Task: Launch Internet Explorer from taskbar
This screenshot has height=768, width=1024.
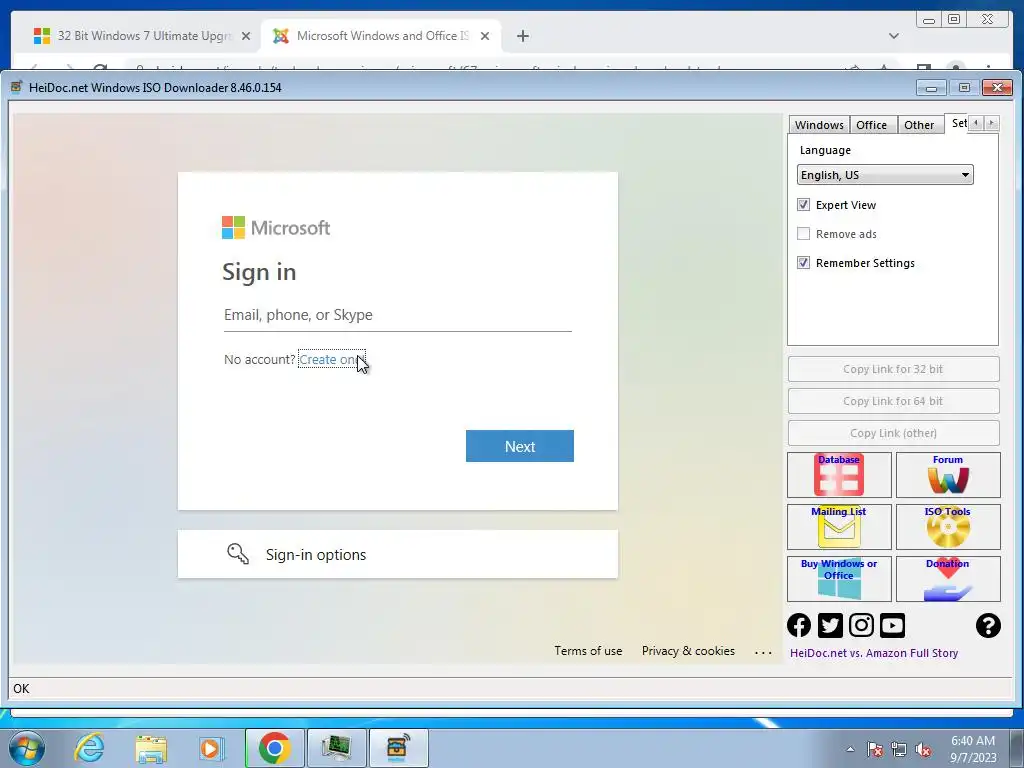Action: click(89, 748)
